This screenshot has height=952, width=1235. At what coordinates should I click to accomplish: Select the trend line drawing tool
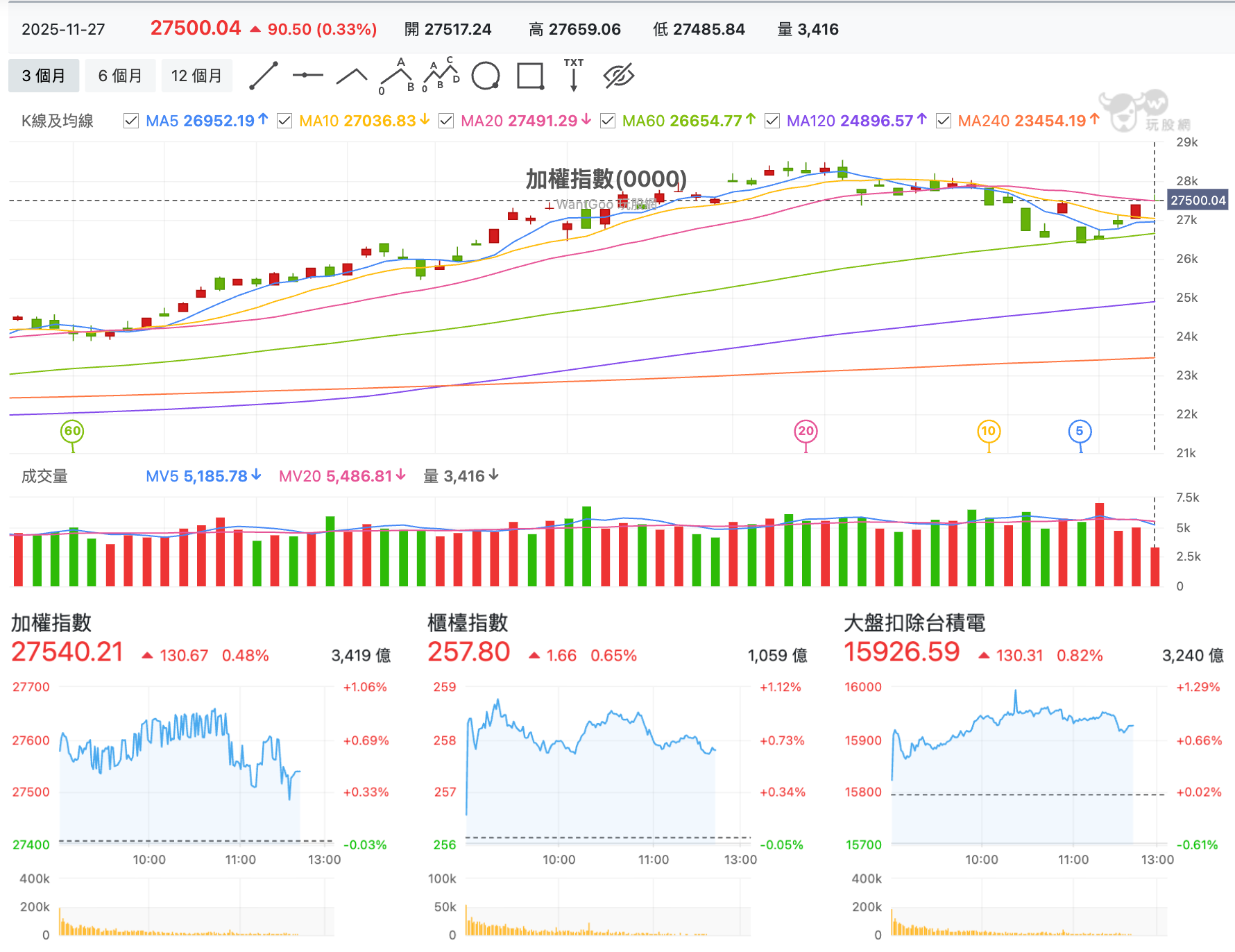point(264,76)
